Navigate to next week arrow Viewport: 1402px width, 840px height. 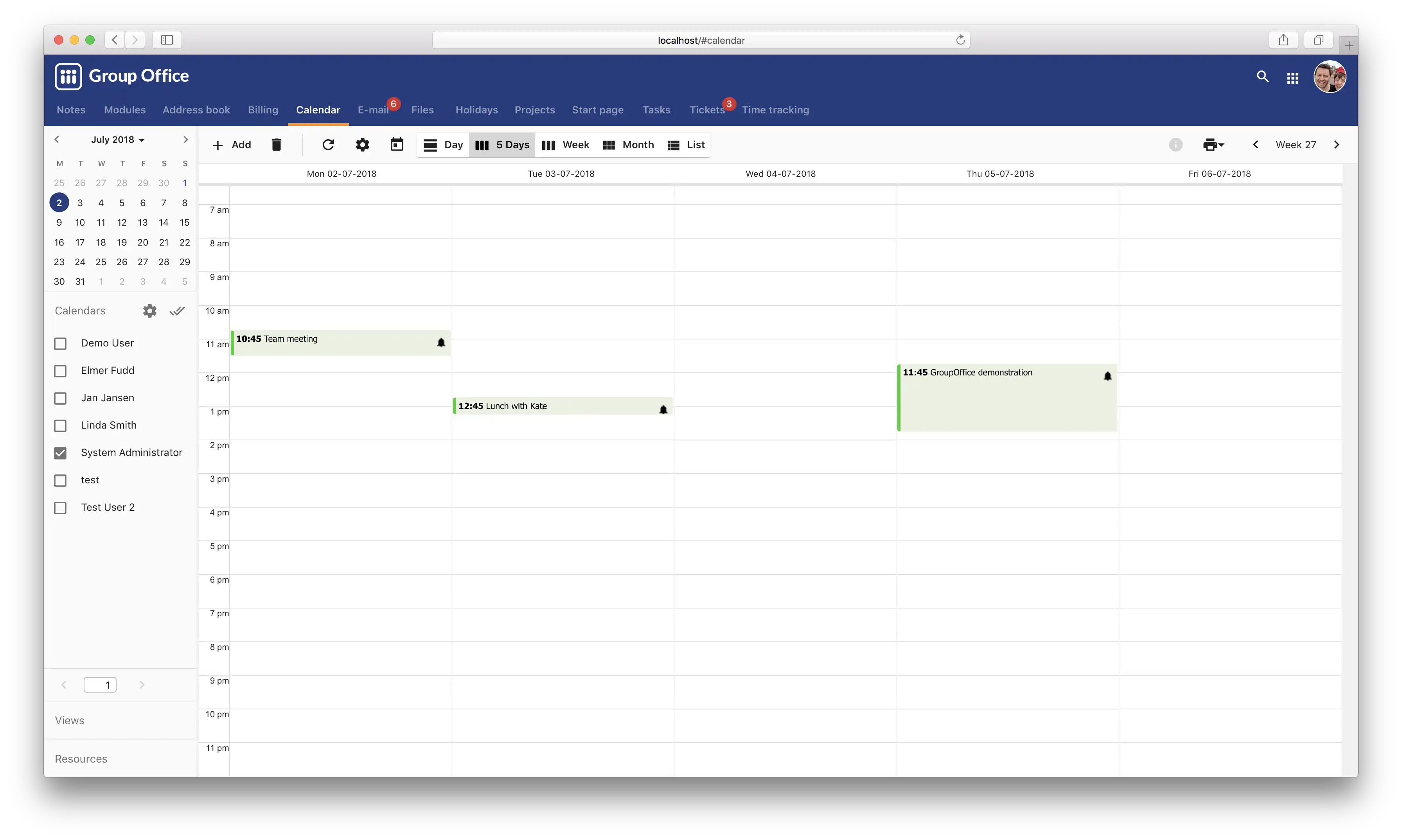click(1337, 144)
